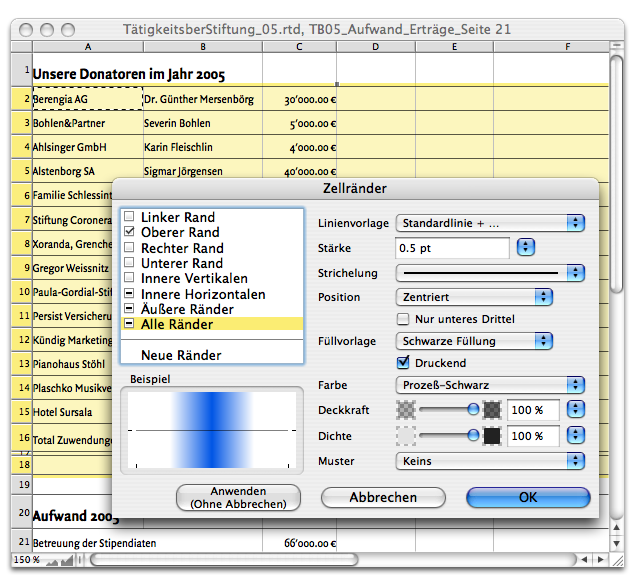Click the transparent Deckkraft minimum icon
The image size is (639, 588).
point(406,409)
